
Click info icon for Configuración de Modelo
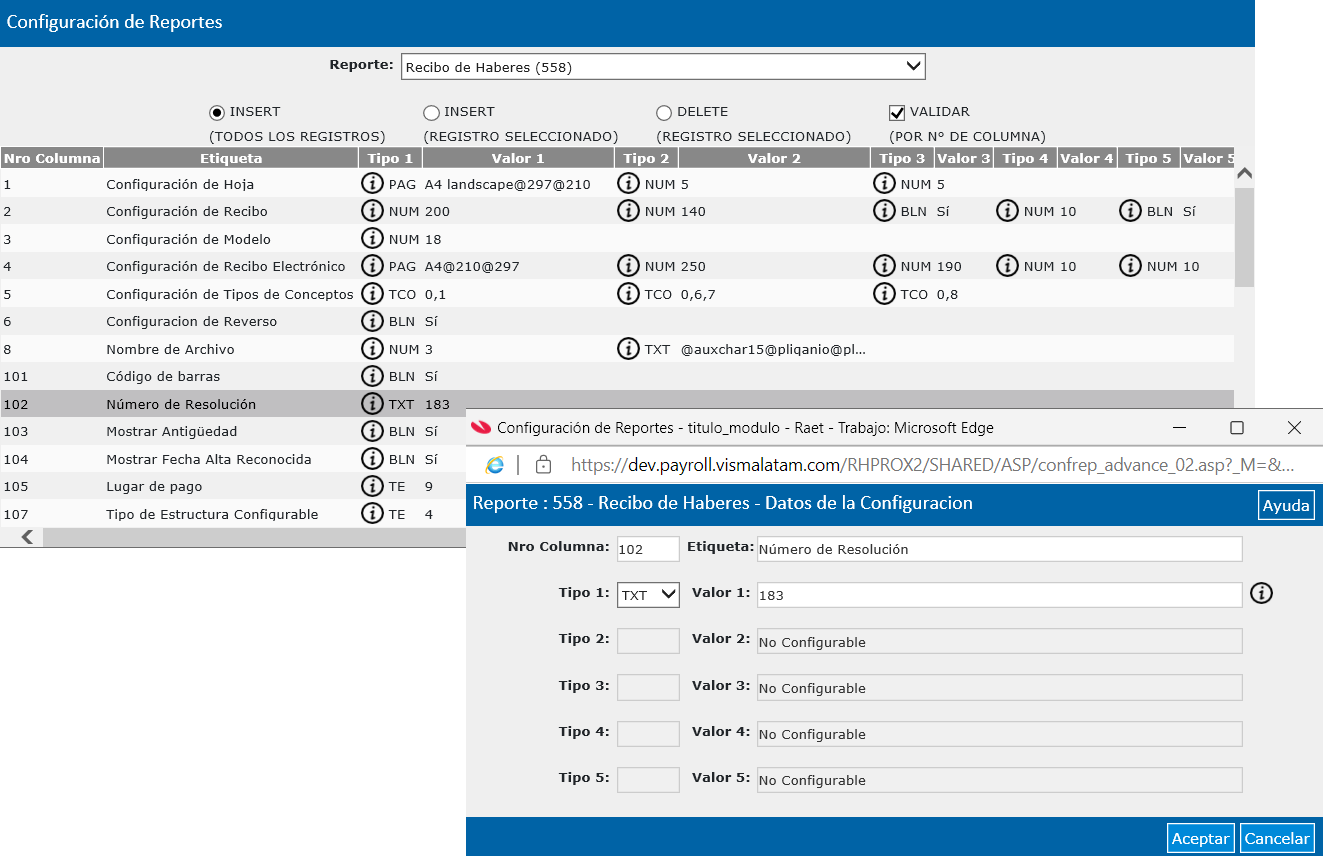[x=373, y=239]
